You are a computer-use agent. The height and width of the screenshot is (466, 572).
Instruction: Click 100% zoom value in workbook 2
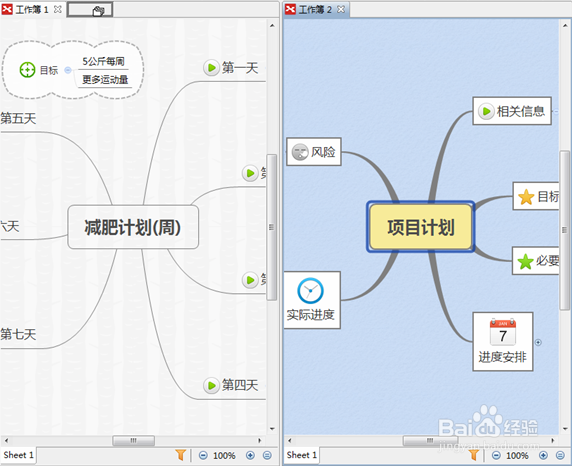click(517, 456)
